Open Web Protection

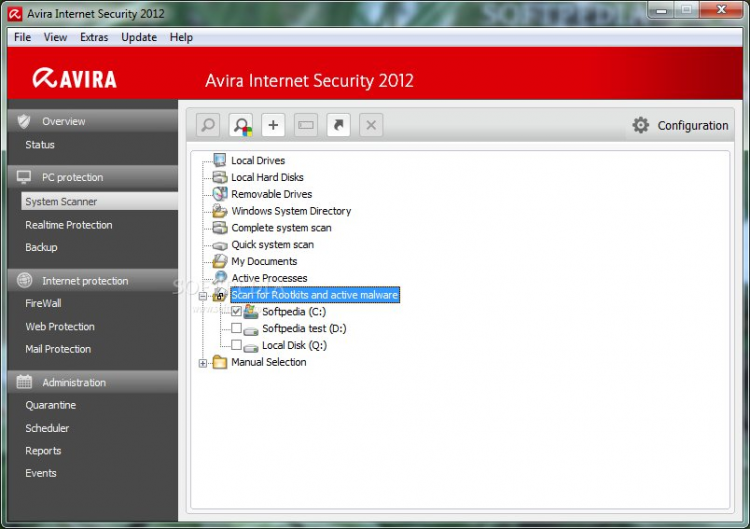pos(60,327)
